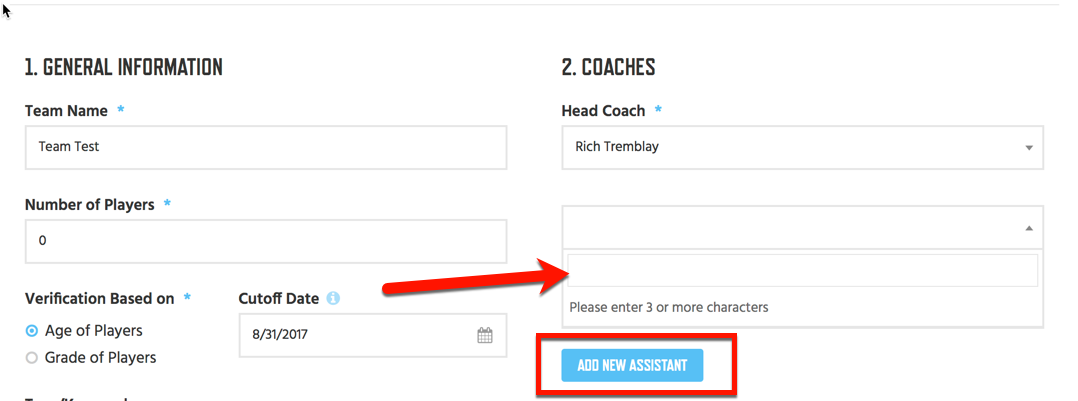Click the Cutoff Date label text
Screen dimensions: 1078x401
tap(278, 299)
